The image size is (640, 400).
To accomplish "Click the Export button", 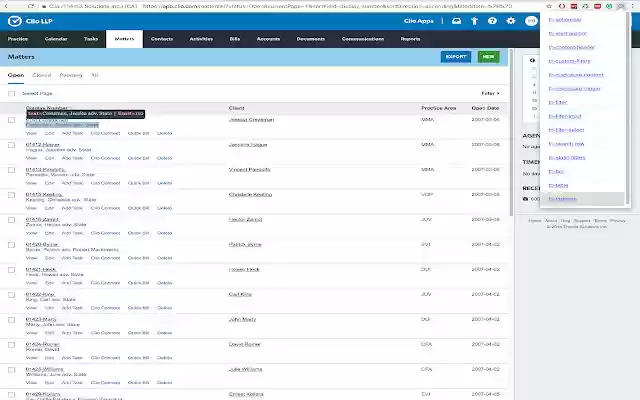I will click(x=456, y=57).
